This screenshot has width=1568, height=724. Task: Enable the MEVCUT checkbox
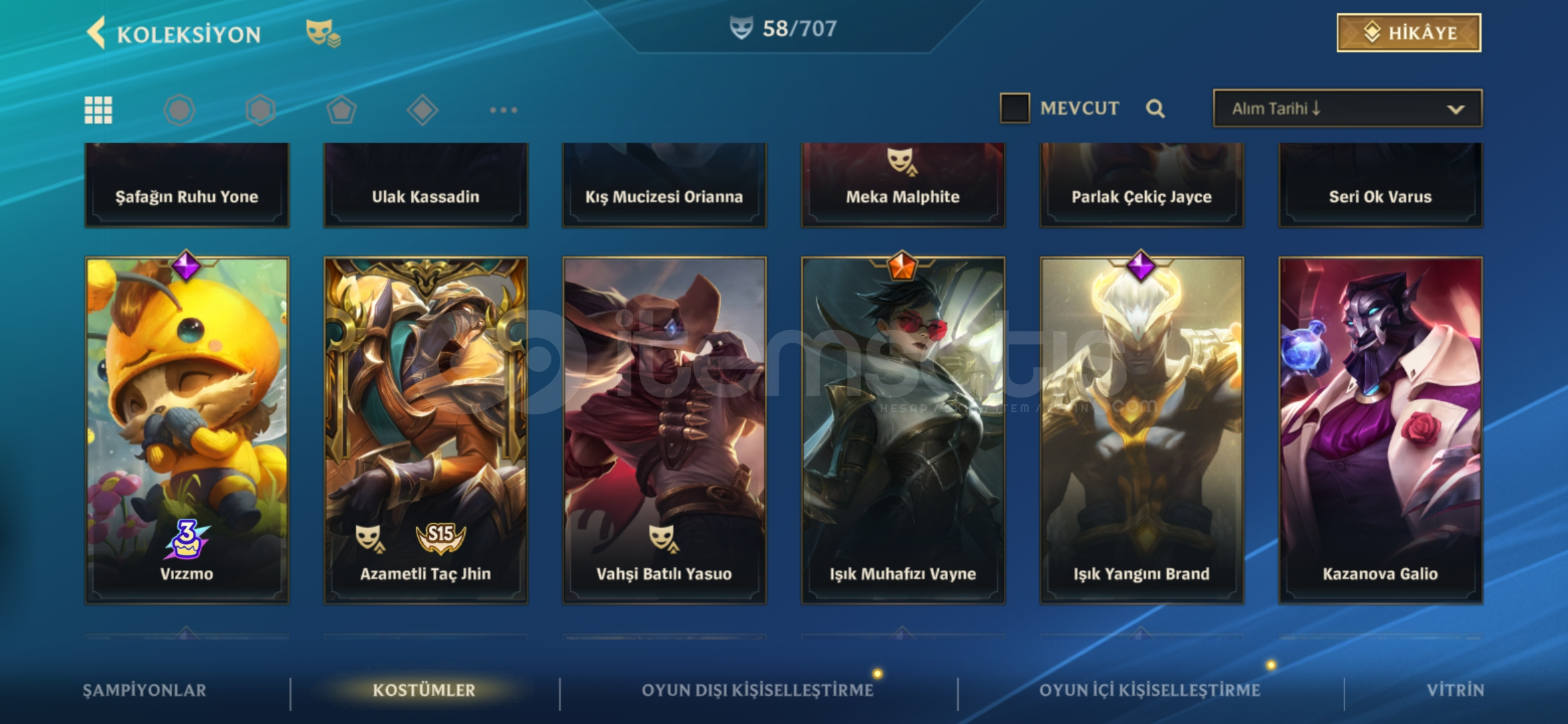pyautogui.click(x=1015, y=108)
